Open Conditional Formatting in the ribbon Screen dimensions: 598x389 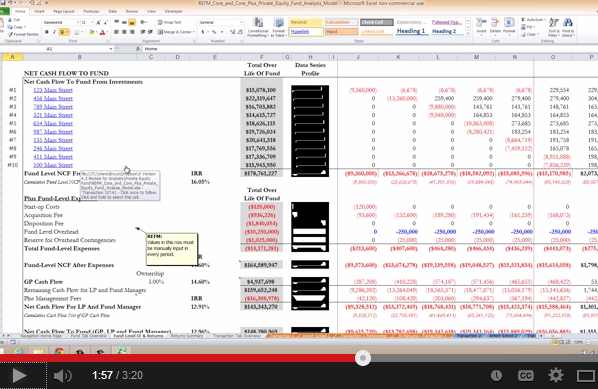258,27
